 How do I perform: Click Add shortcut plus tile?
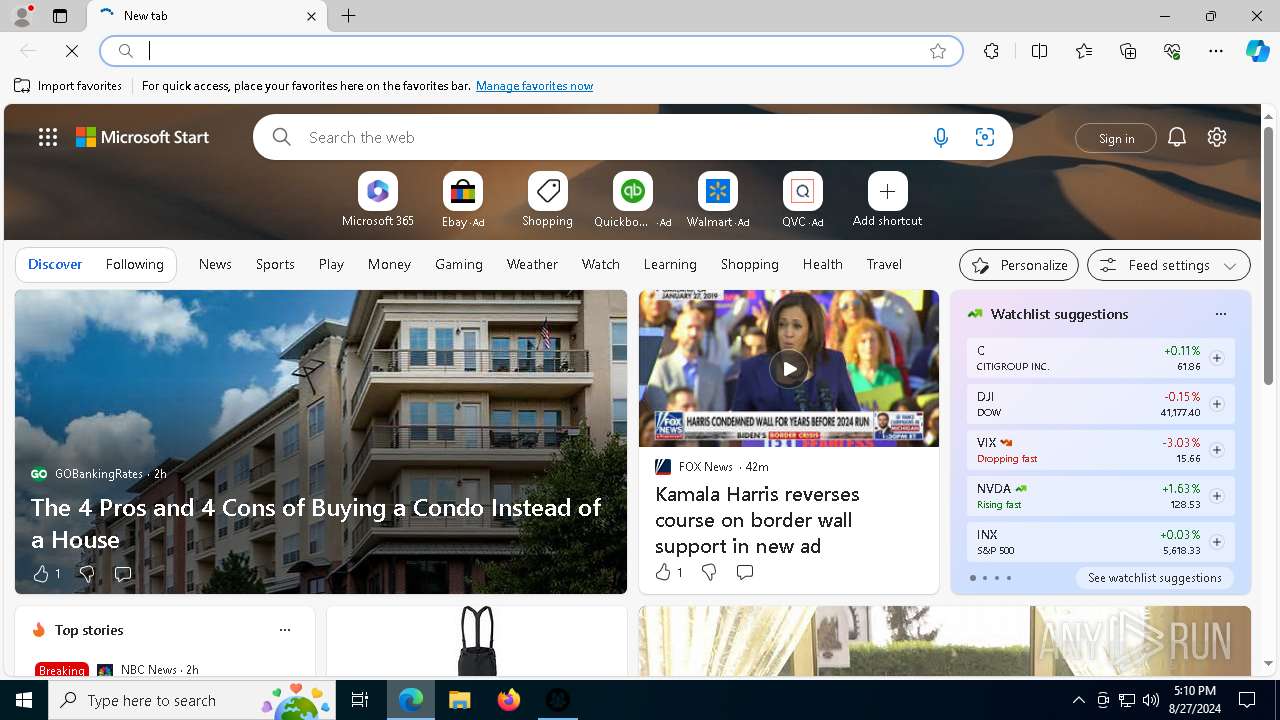(x=887, y=200)
